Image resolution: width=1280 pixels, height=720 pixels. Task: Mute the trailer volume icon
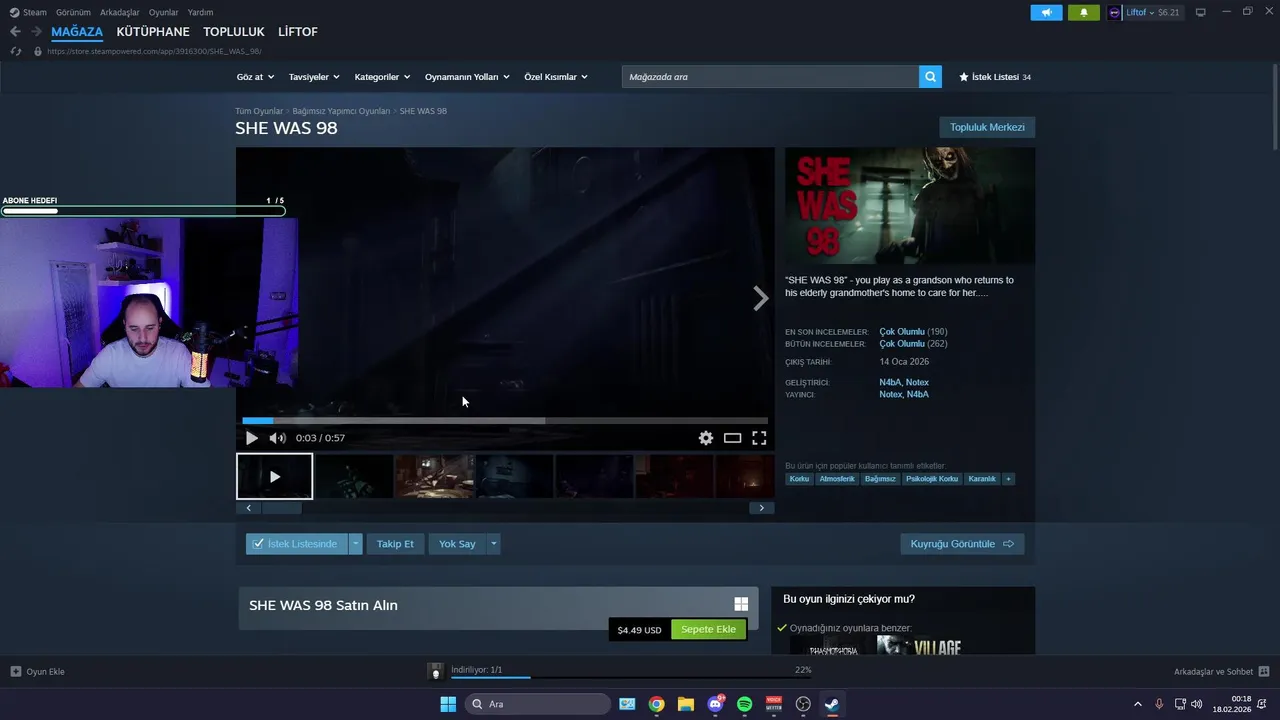277,438
